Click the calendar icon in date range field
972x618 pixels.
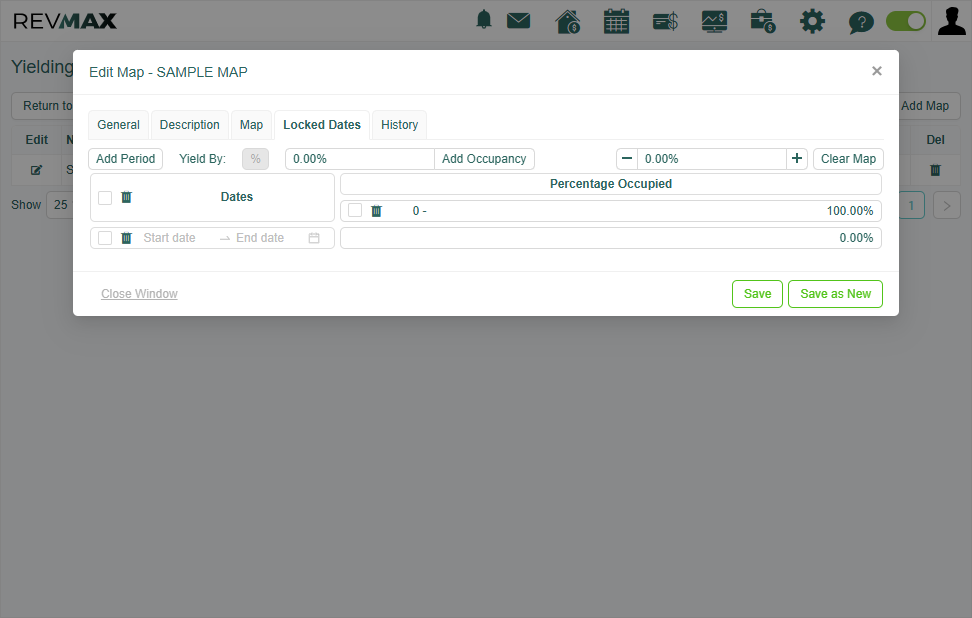(x=314, y=238)
